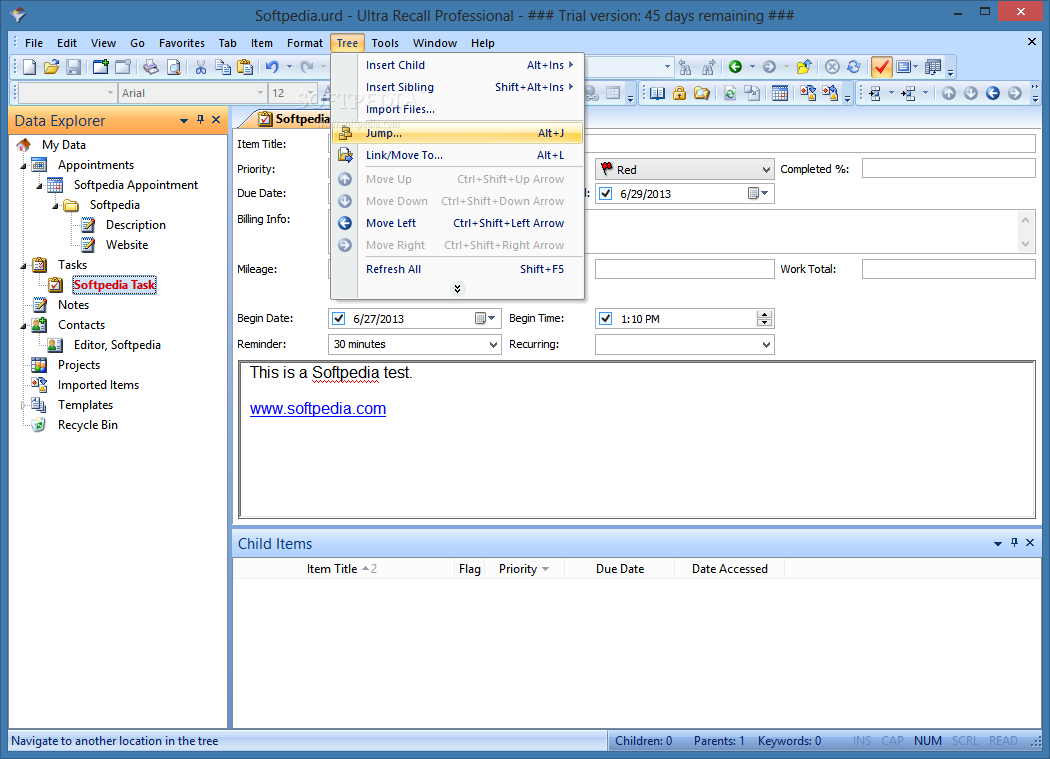The image size is (1050, 759).
Task: Click the Save floppy disk icon
Action: tap(74, 67)
